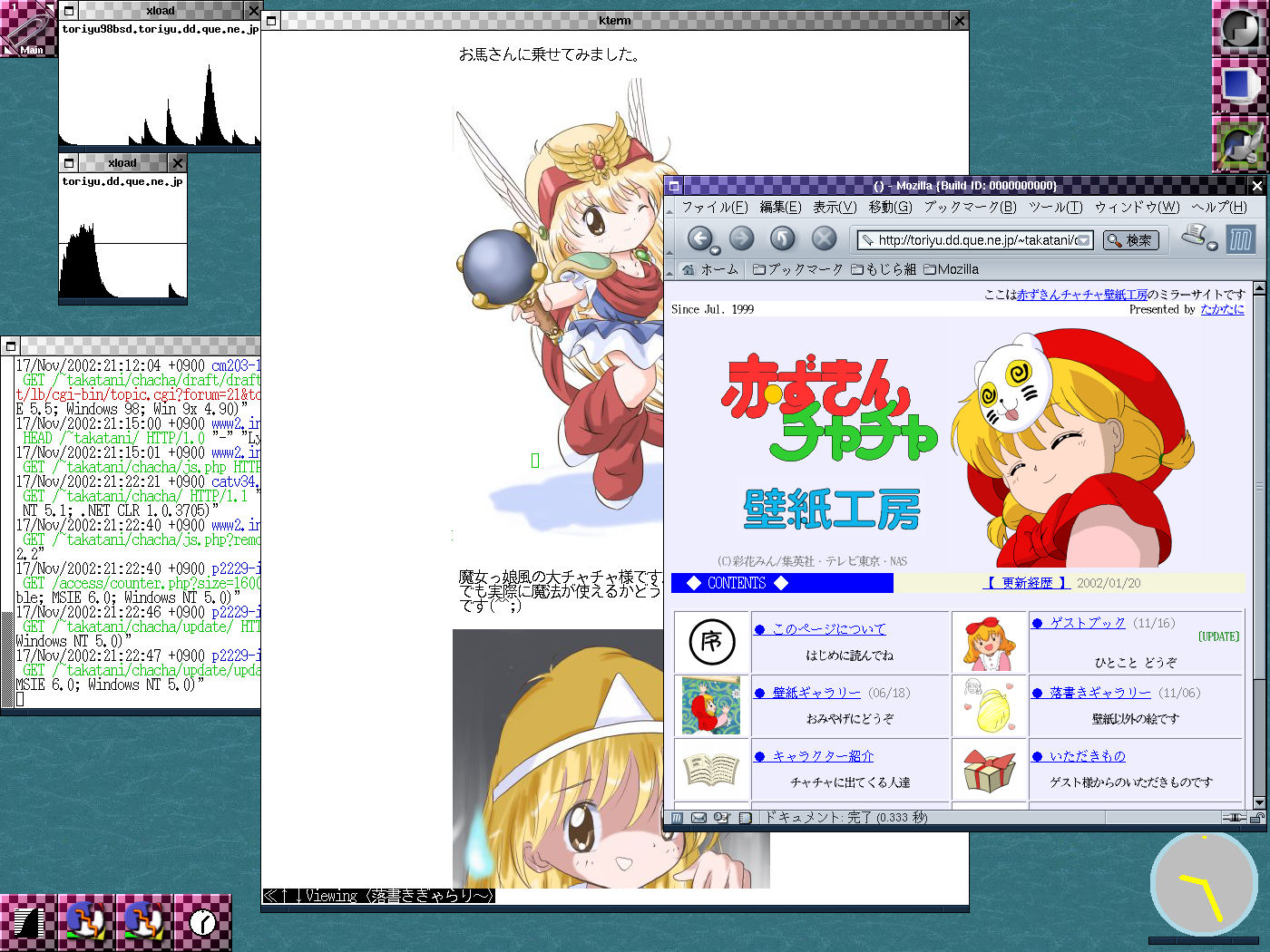Click the Home house icon in the bookmarks bar
1270x952 pixels.
pyautogui.click(x=689, y=269)
